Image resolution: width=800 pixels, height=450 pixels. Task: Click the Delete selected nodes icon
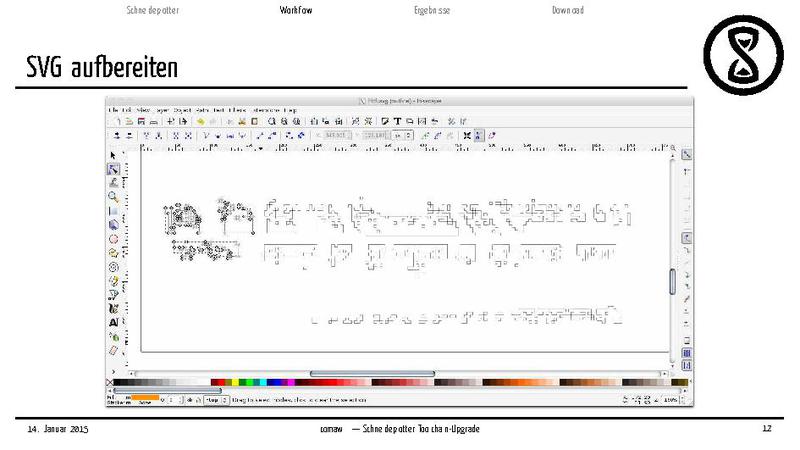point(129,136)
